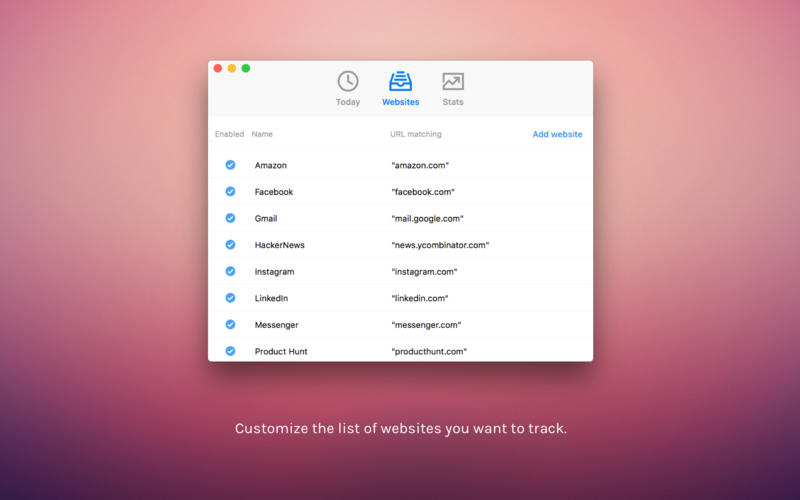Toggle the Gmail enabled checkbox

click(231, 218)
